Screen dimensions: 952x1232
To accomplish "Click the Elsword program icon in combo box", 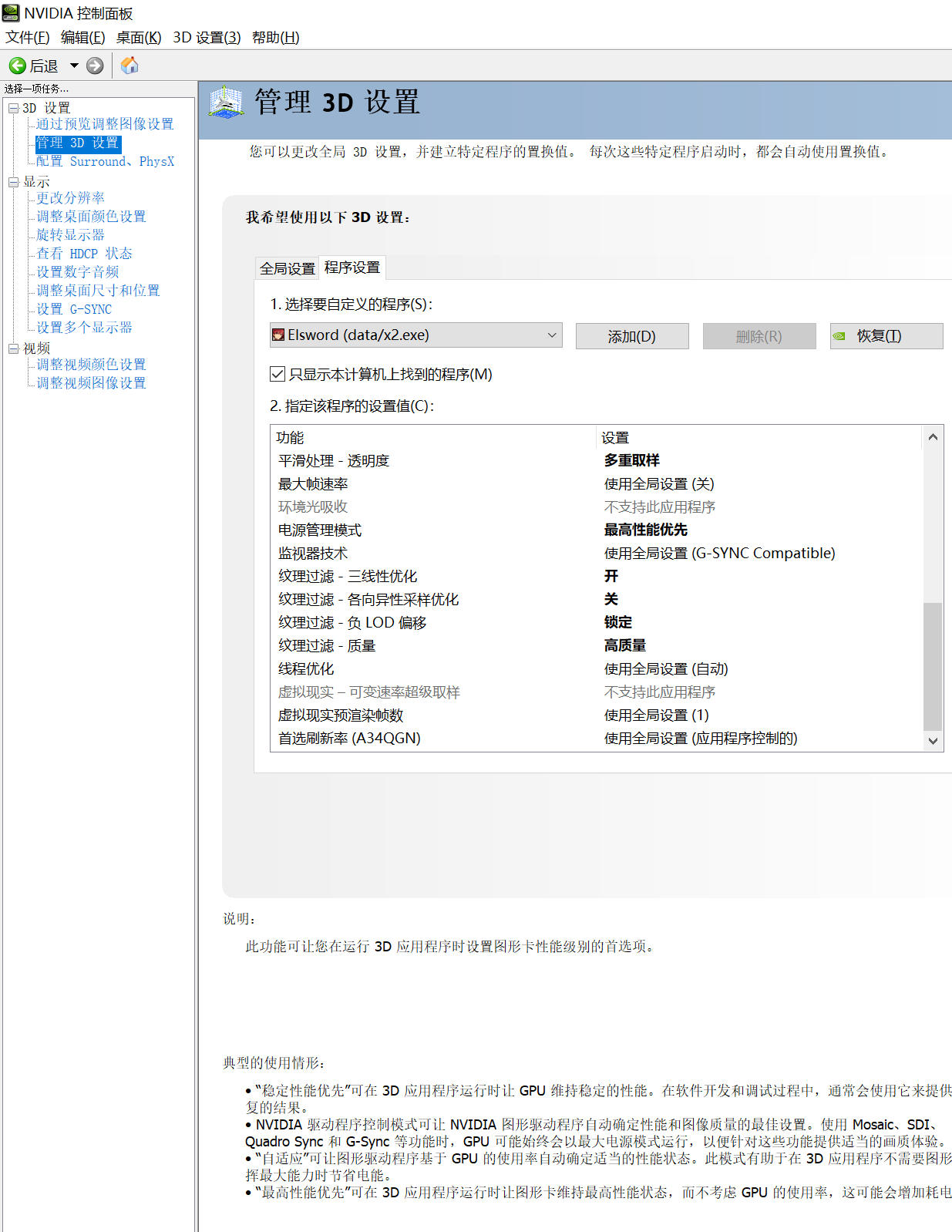I will (x=278, y=335).
